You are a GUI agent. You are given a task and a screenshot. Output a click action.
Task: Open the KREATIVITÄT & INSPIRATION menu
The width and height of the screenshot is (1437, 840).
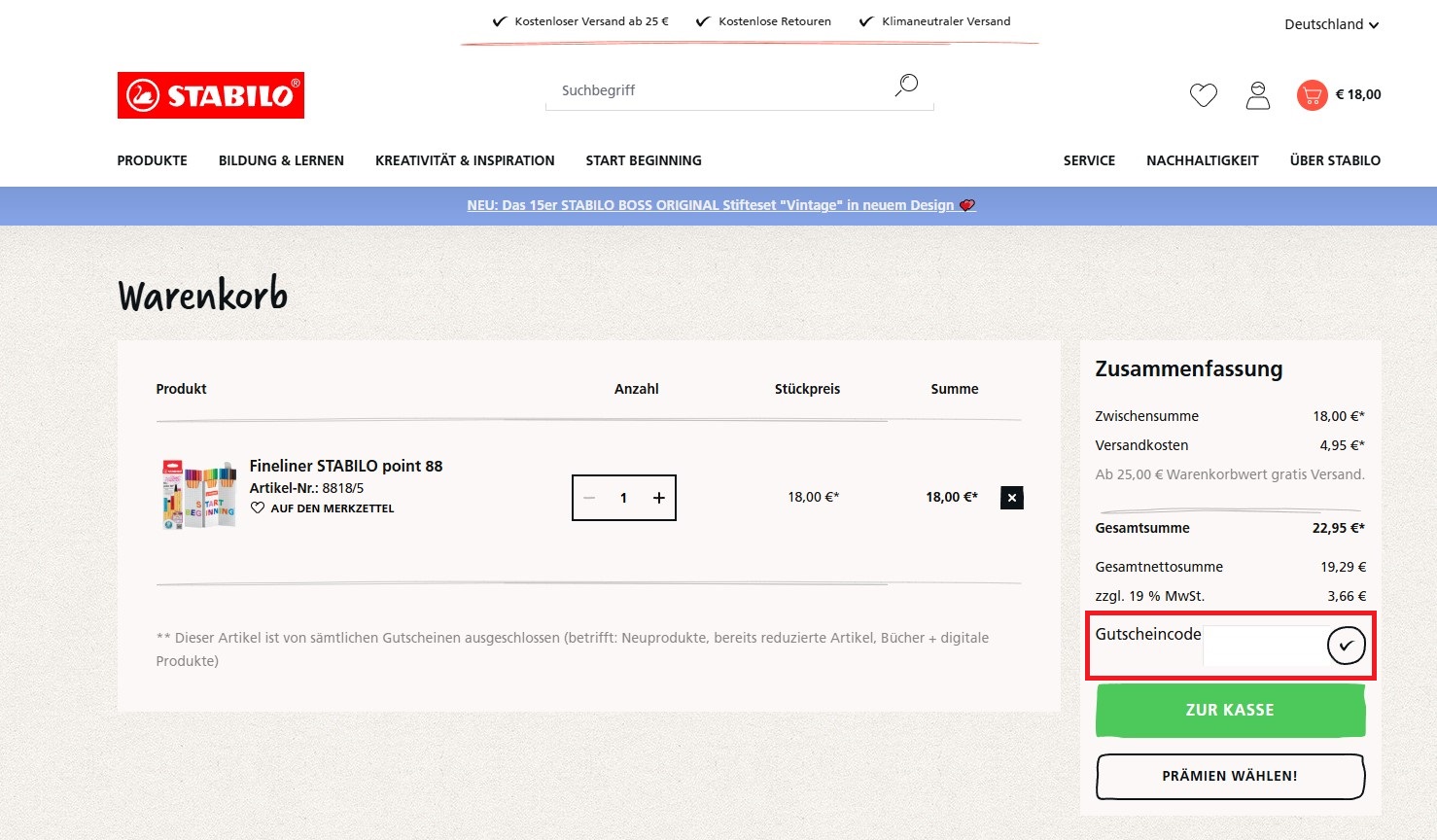pyautogui.click(x=465, y=160)
